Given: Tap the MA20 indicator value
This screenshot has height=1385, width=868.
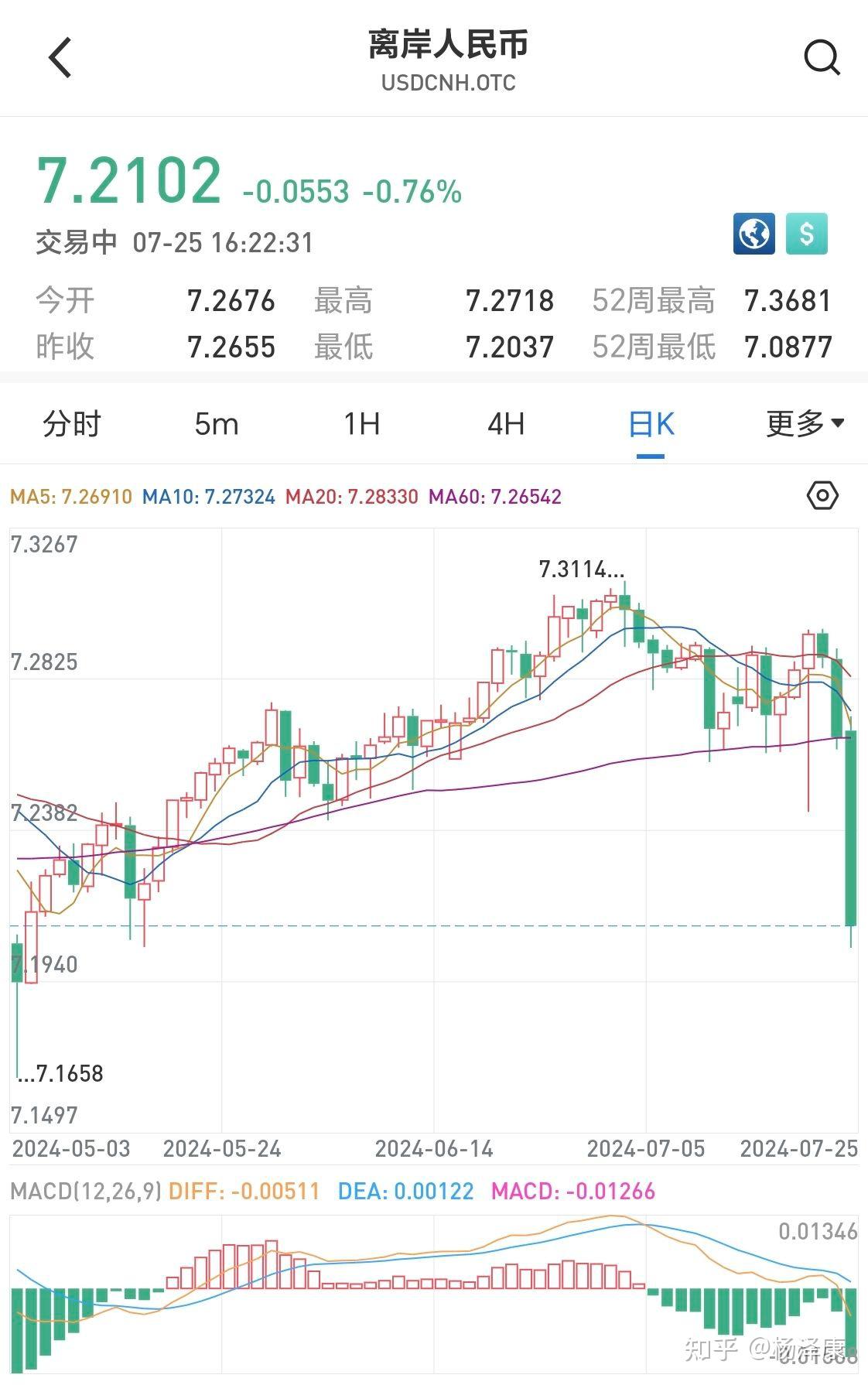Looking at the screenshot, I should pyautogui.click(x=352, y=497).
